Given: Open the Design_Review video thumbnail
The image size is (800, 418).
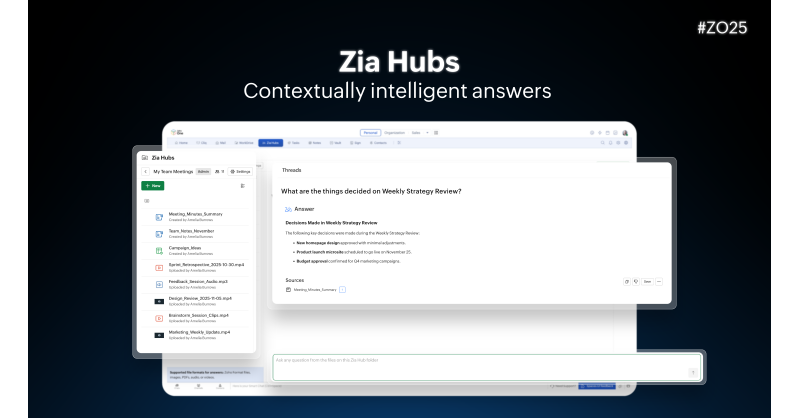Looking at the screenshot, I should click(x=159, y=301).
